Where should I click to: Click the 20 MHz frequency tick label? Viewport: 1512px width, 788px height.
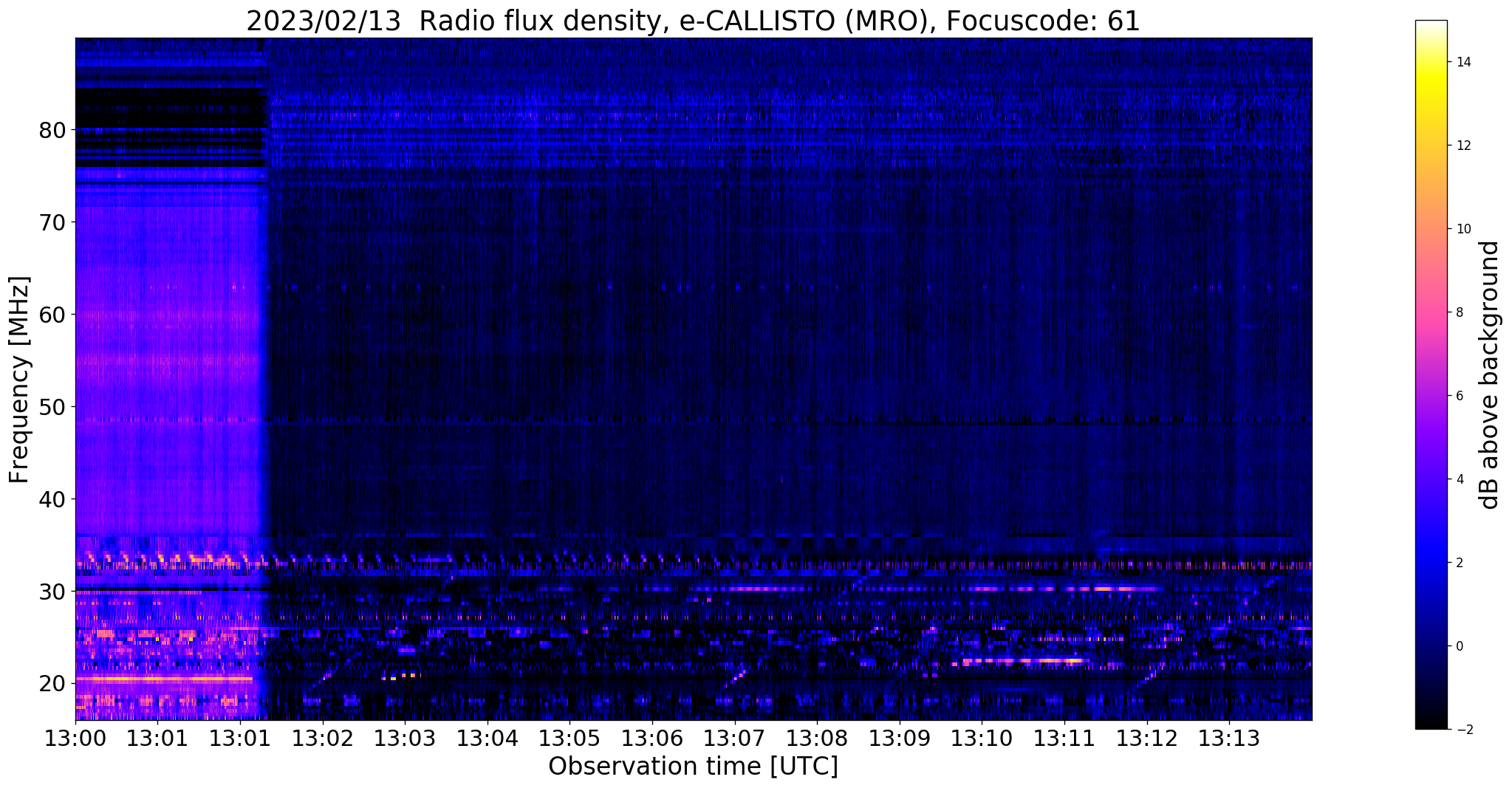point(52,684)
